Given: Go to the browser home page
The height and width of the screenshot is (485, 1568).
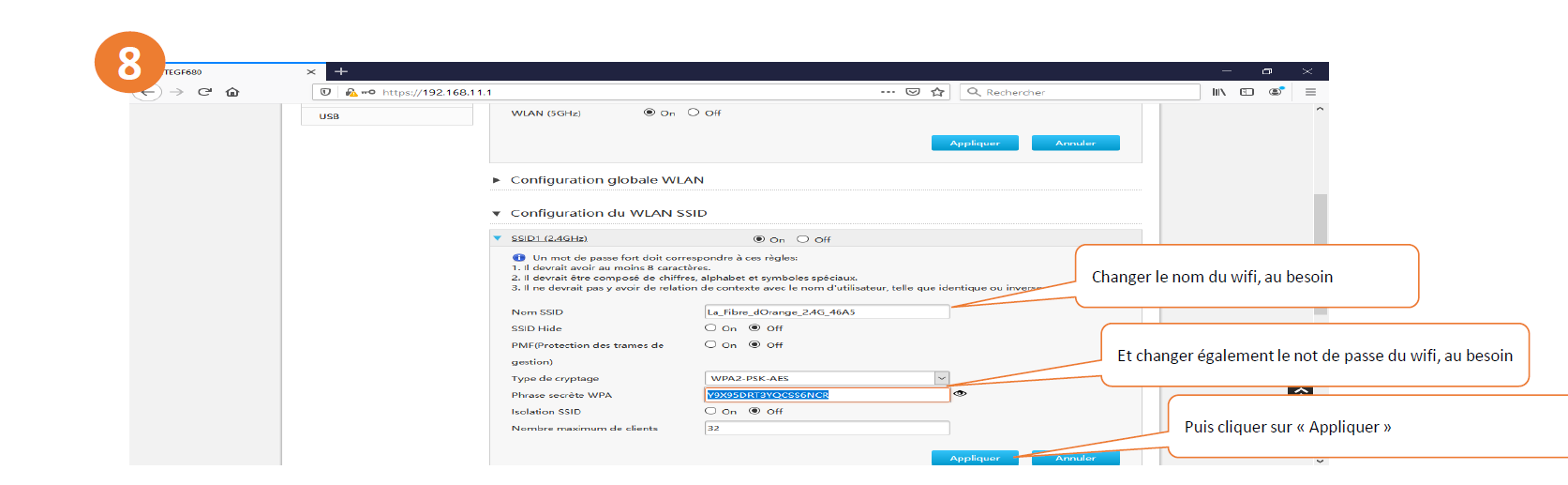Looking at the screenshot, I should click(x=232, y=92).
